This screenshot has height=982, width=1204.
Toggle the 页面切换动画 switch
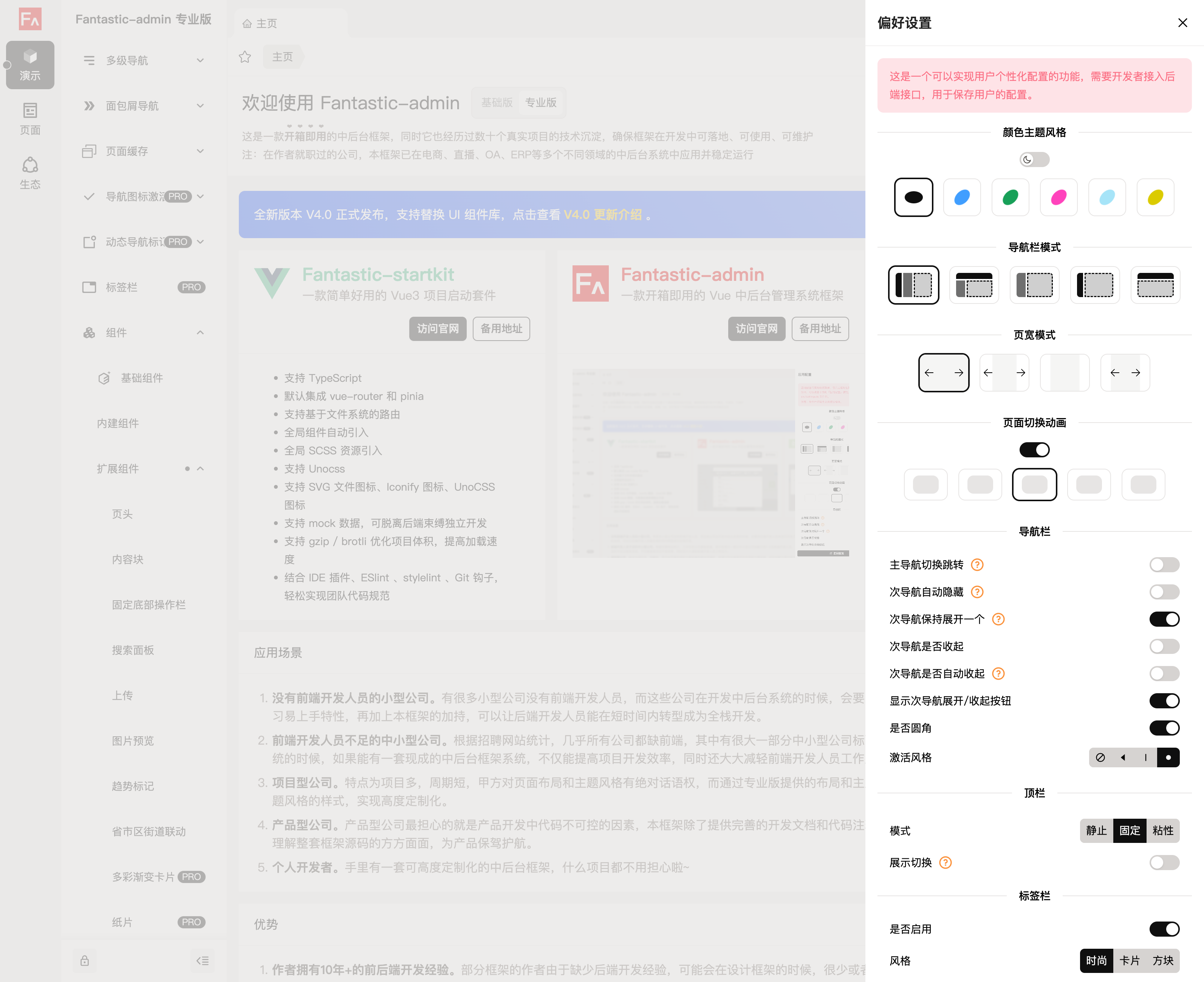1034,450
